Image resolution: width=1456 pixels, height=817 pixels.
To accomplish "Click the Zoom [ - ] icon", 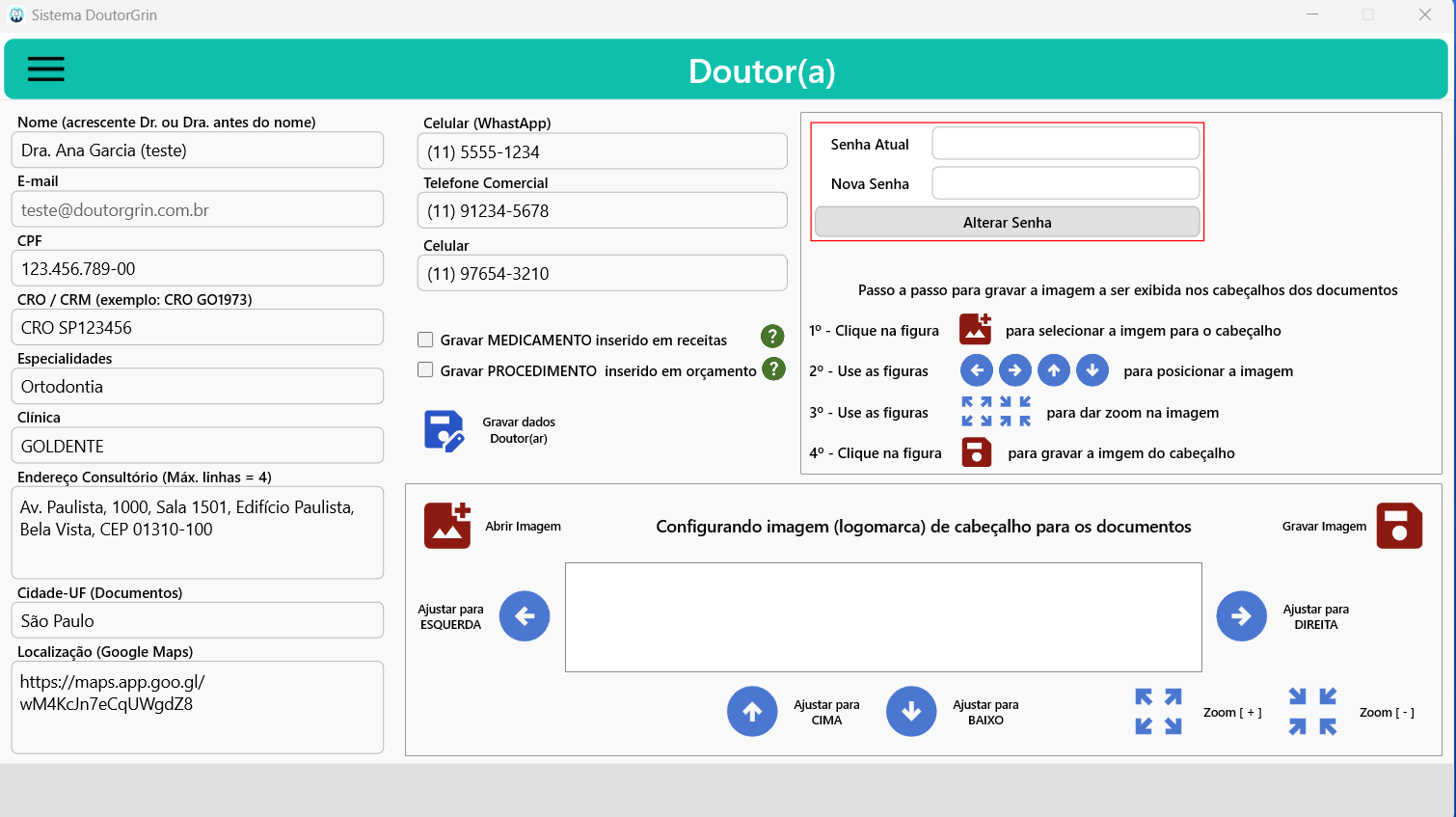I will 1312,711.
